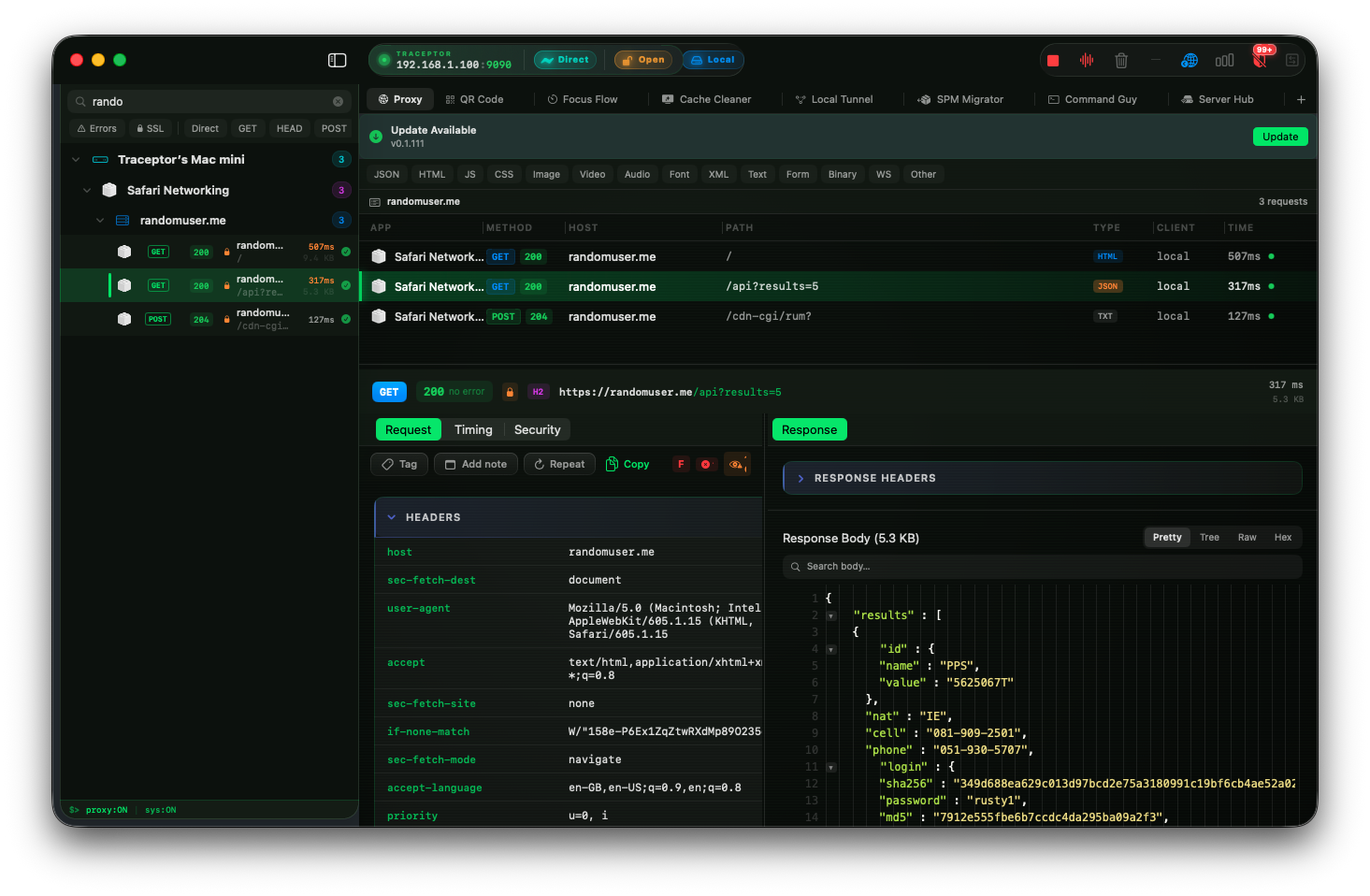Toggle the Local mode pill

point(712,60)
